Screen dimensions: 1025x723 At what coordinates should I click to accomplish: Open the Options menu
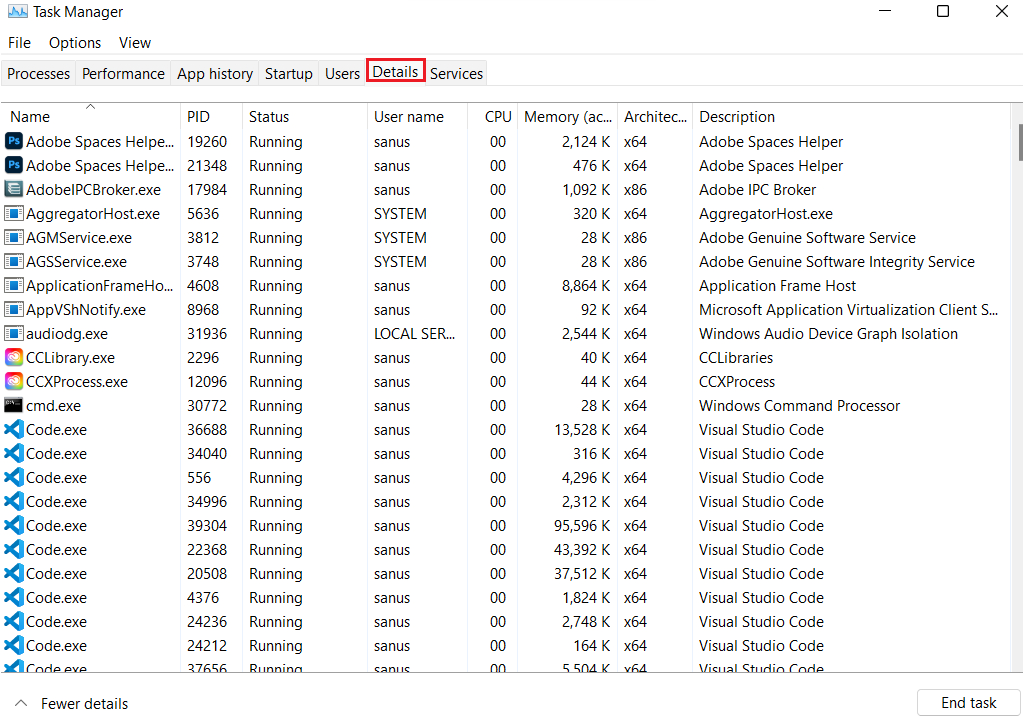pos(75,42)
